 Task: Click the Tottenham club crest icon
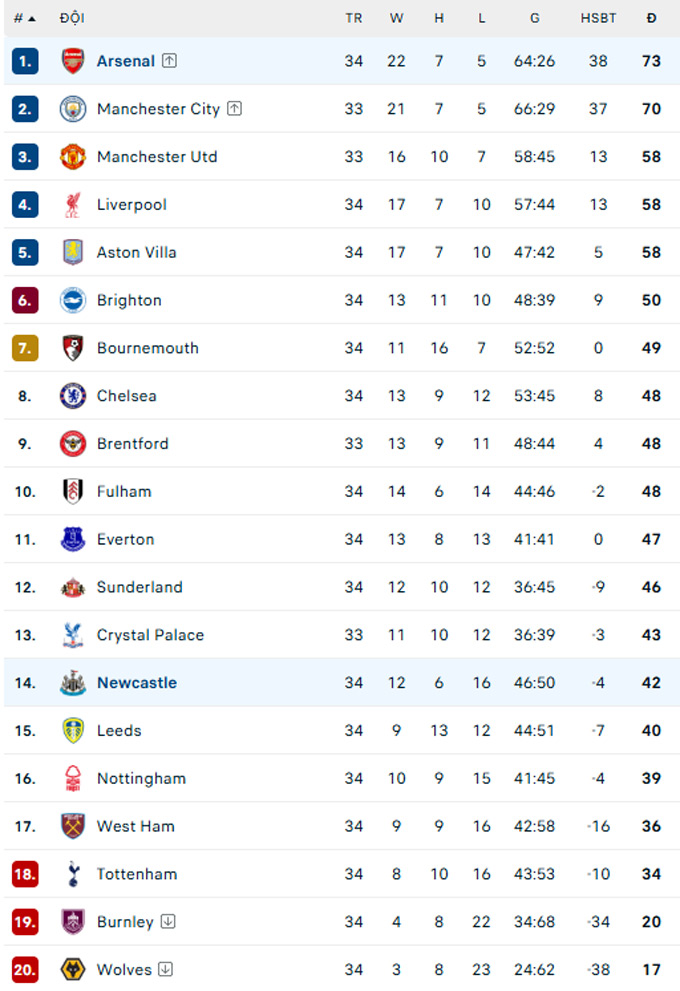pyautogui.click(x=73, y=875)
